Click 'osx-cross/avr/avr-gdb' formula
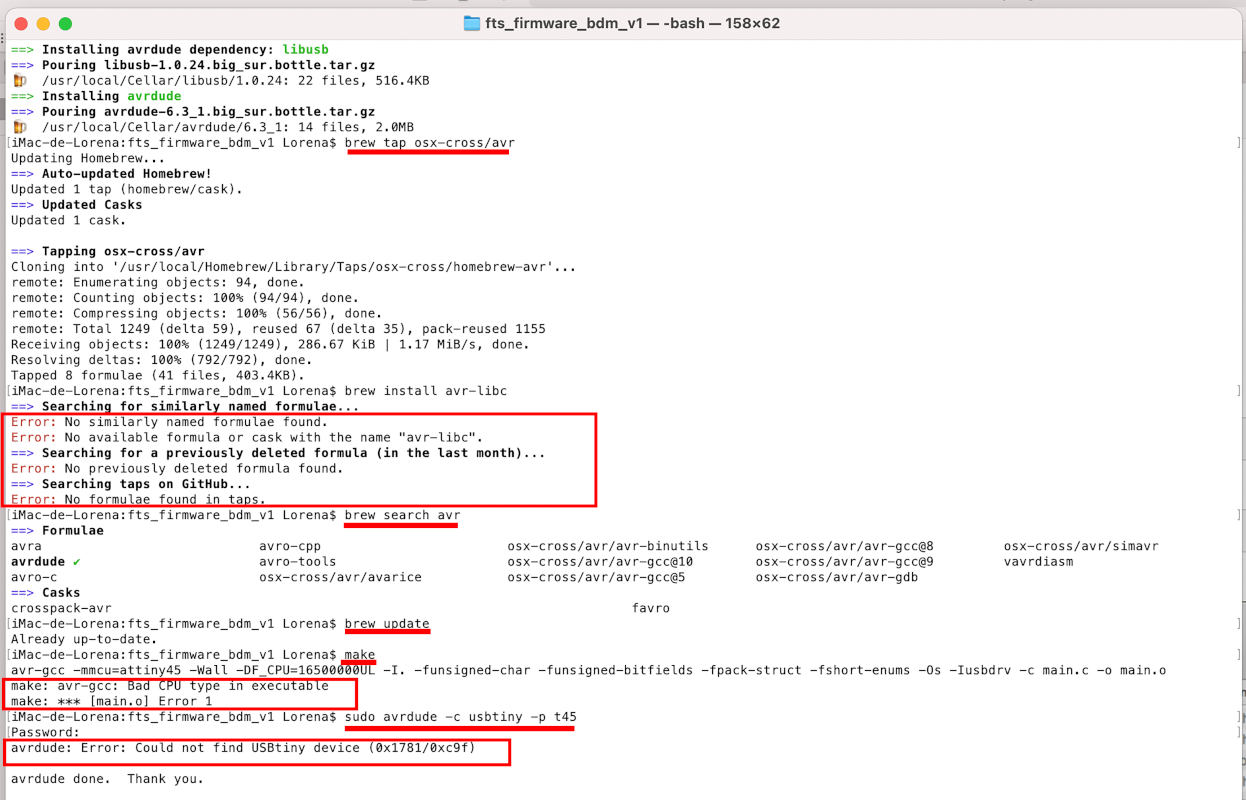 837,577
